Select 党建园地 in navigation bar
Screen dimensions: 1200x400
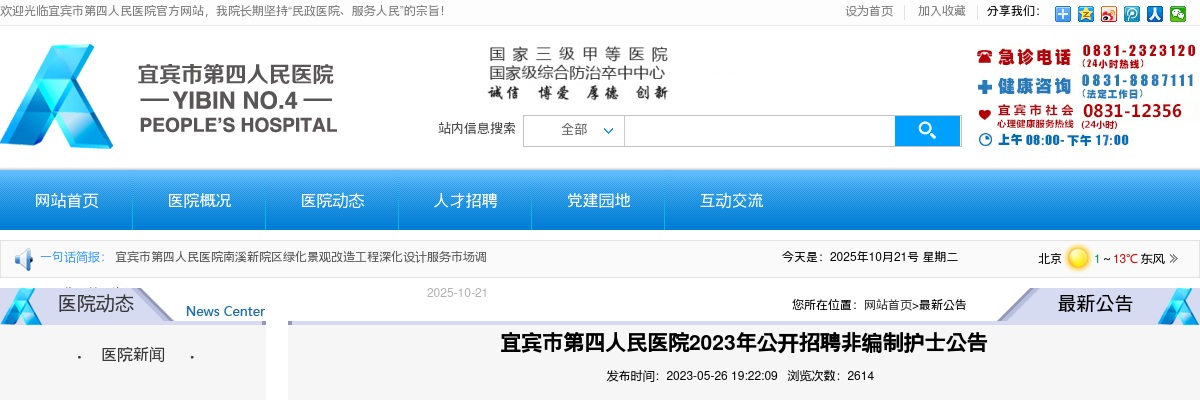[599, 201]
